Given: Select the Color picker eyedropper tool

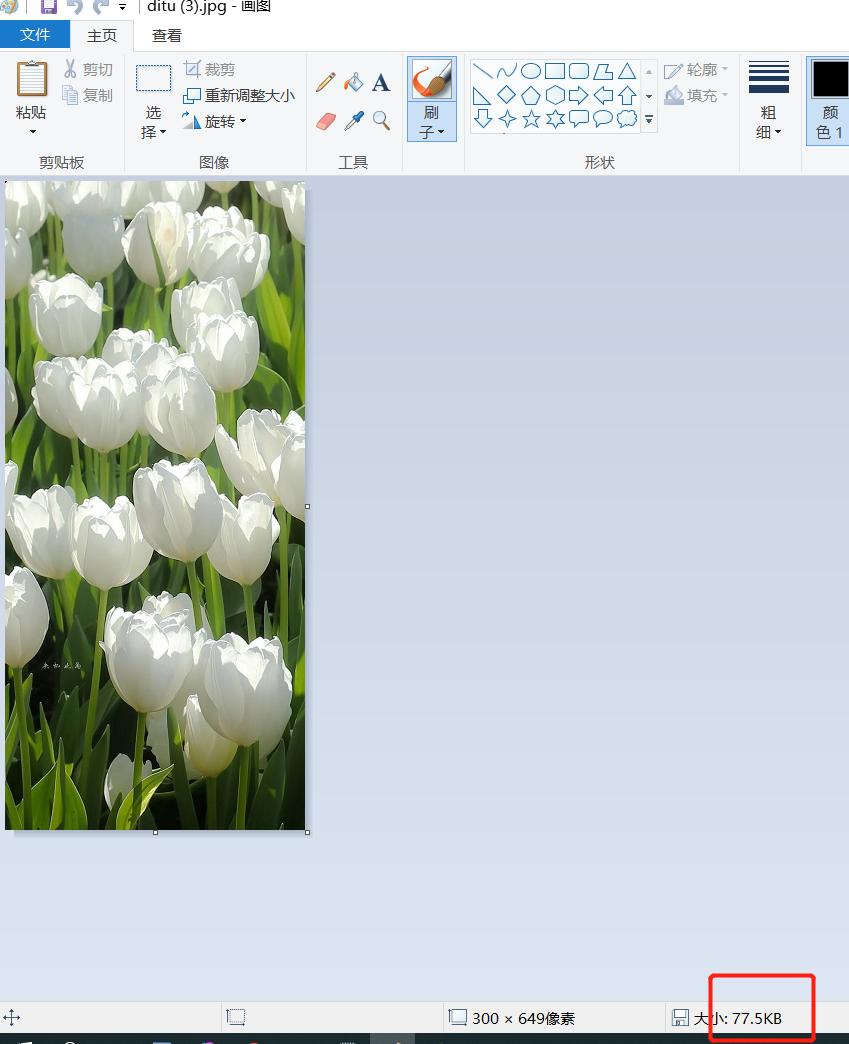Looking at the screenshot, I should (354, 121).
